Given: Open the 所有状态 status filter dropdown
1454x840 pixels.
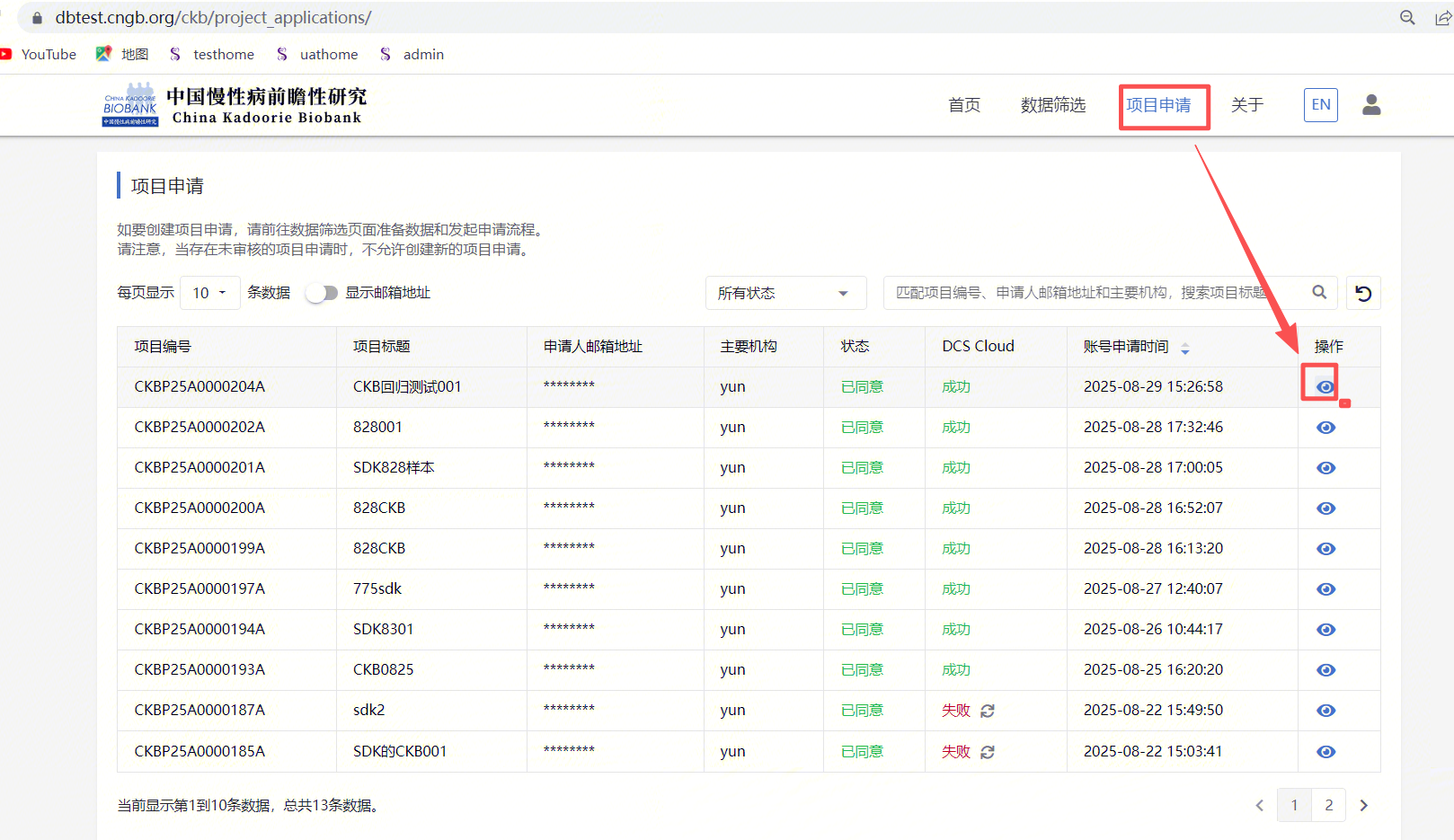Looking at the screenshot, I should tap(785, 293).
